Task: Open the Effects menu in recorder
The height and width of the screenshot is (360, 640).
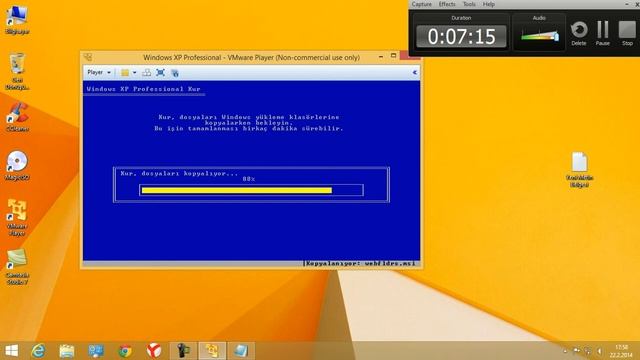Action: [447, 4]
